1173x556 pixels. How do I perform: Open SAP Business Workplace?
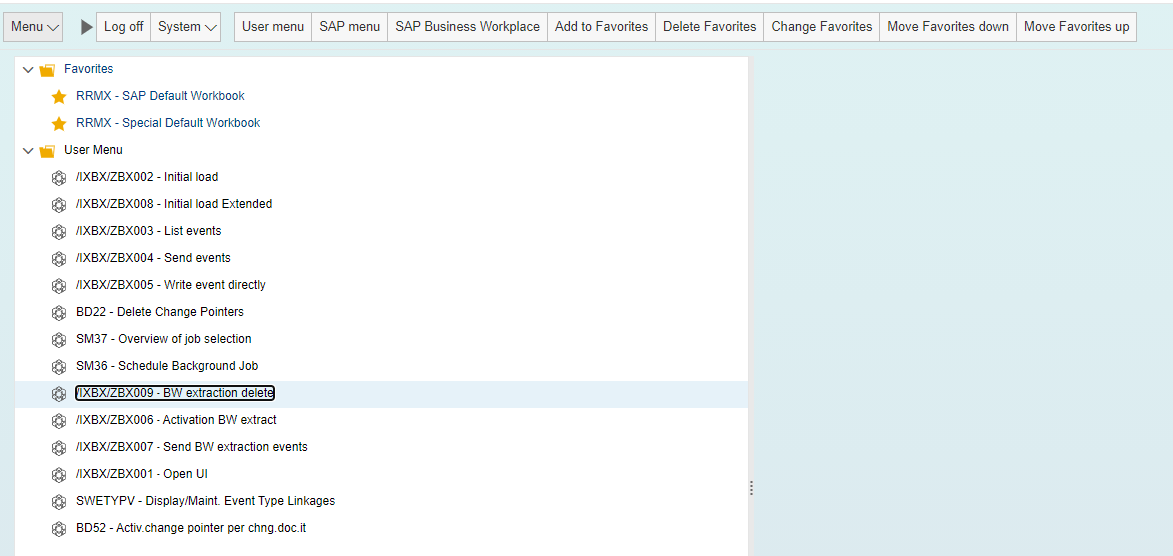pos(467,27)
